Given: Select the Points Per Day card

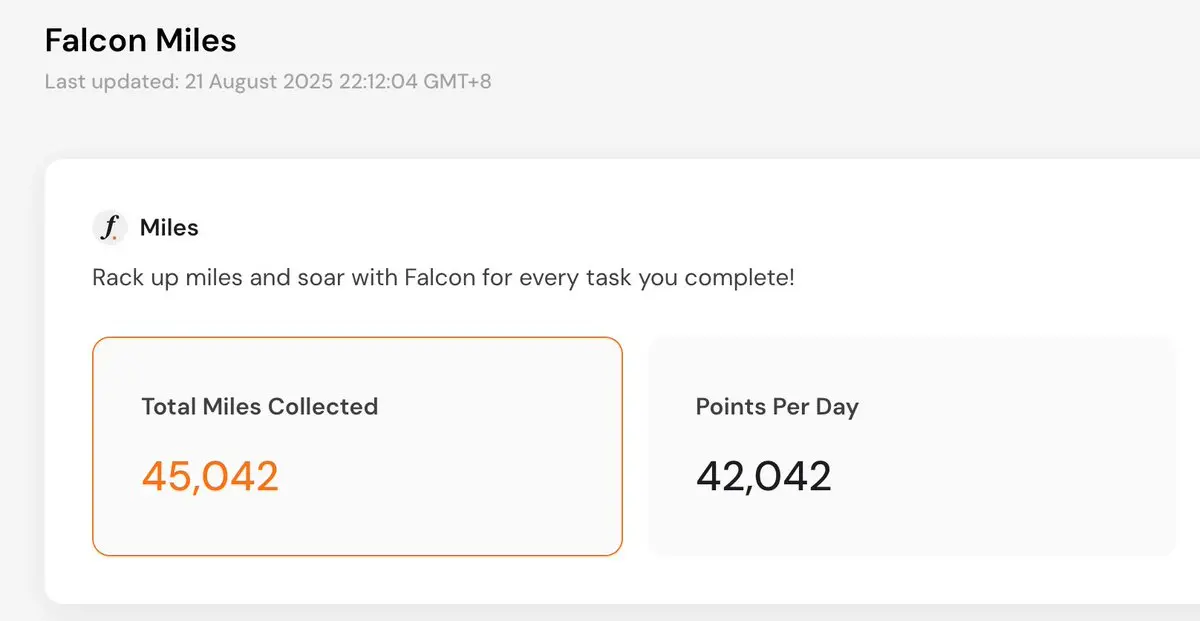Looking at the screenshot, I should 912,446.
